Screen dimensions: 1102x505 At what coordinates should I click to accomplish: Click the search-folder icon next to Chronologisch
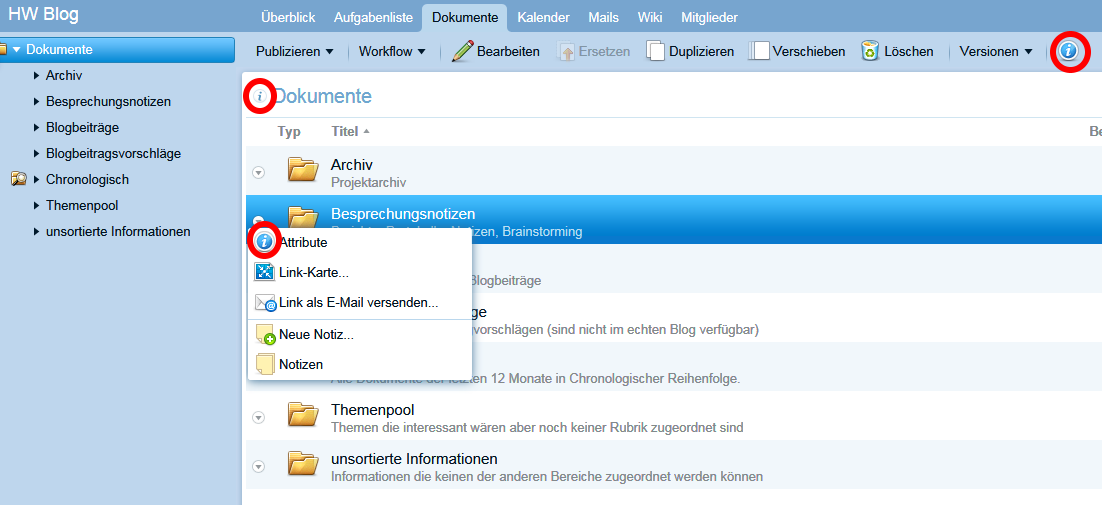19,180
